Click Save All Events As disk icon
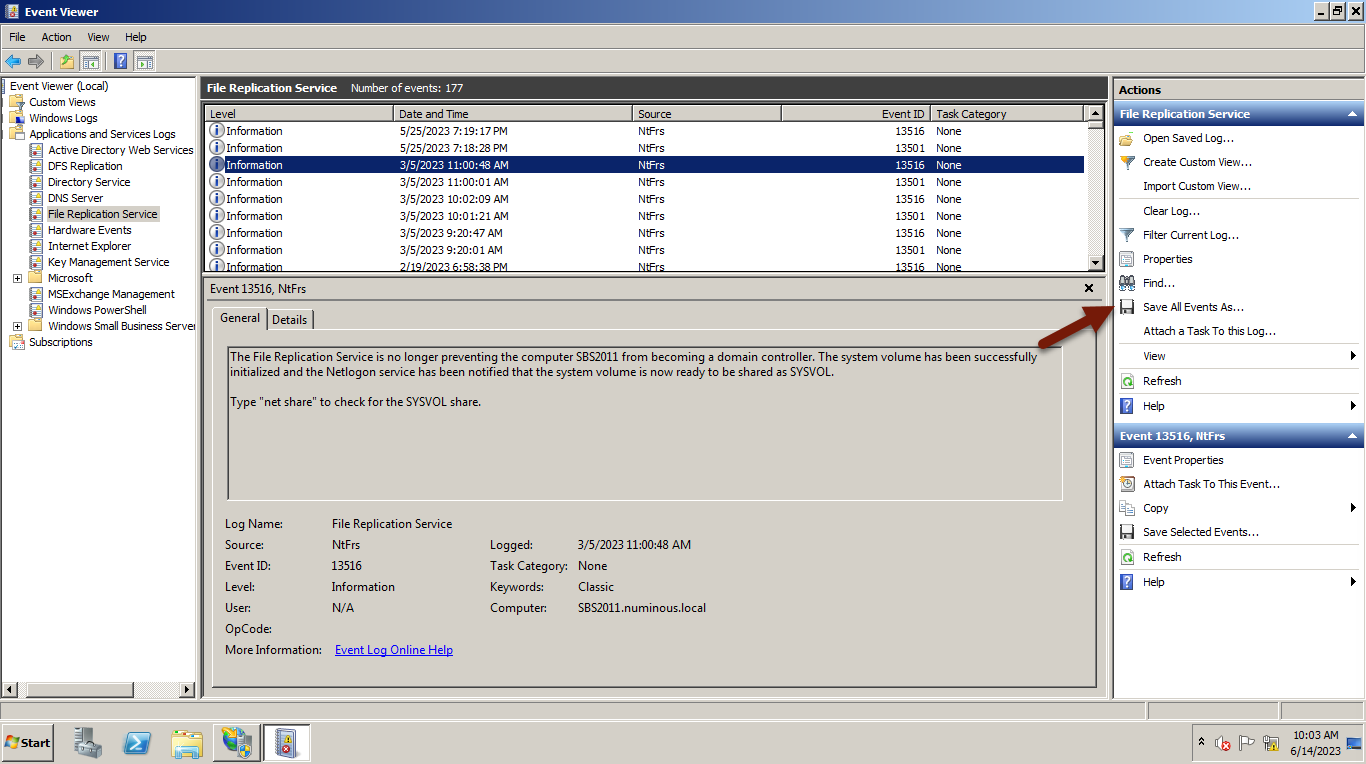Viewport: 1366px width, 764px height. click(x=1127, y=307)
